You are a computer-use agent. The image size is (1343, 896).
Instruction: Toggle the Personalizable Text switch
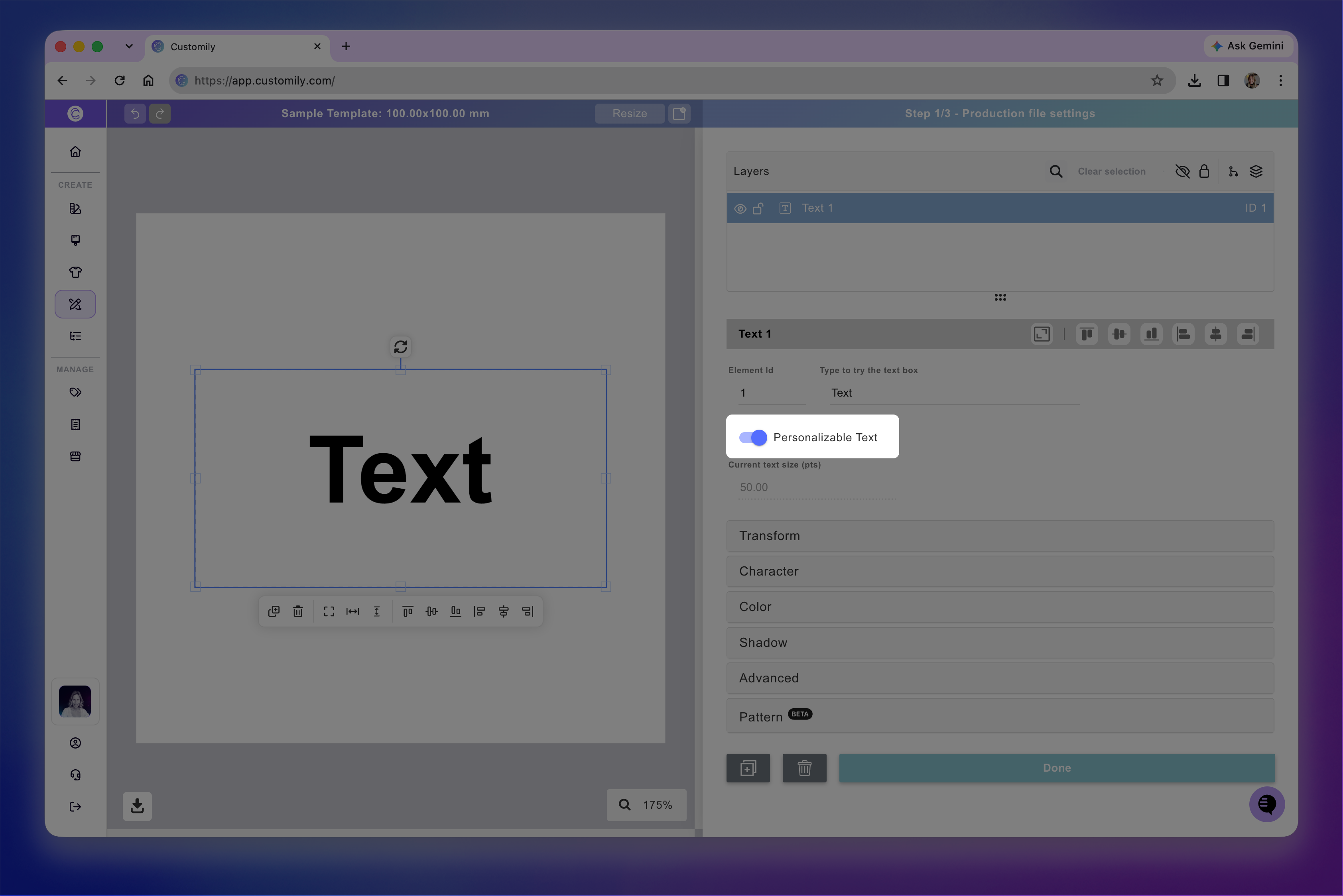[x=752, y=438]
